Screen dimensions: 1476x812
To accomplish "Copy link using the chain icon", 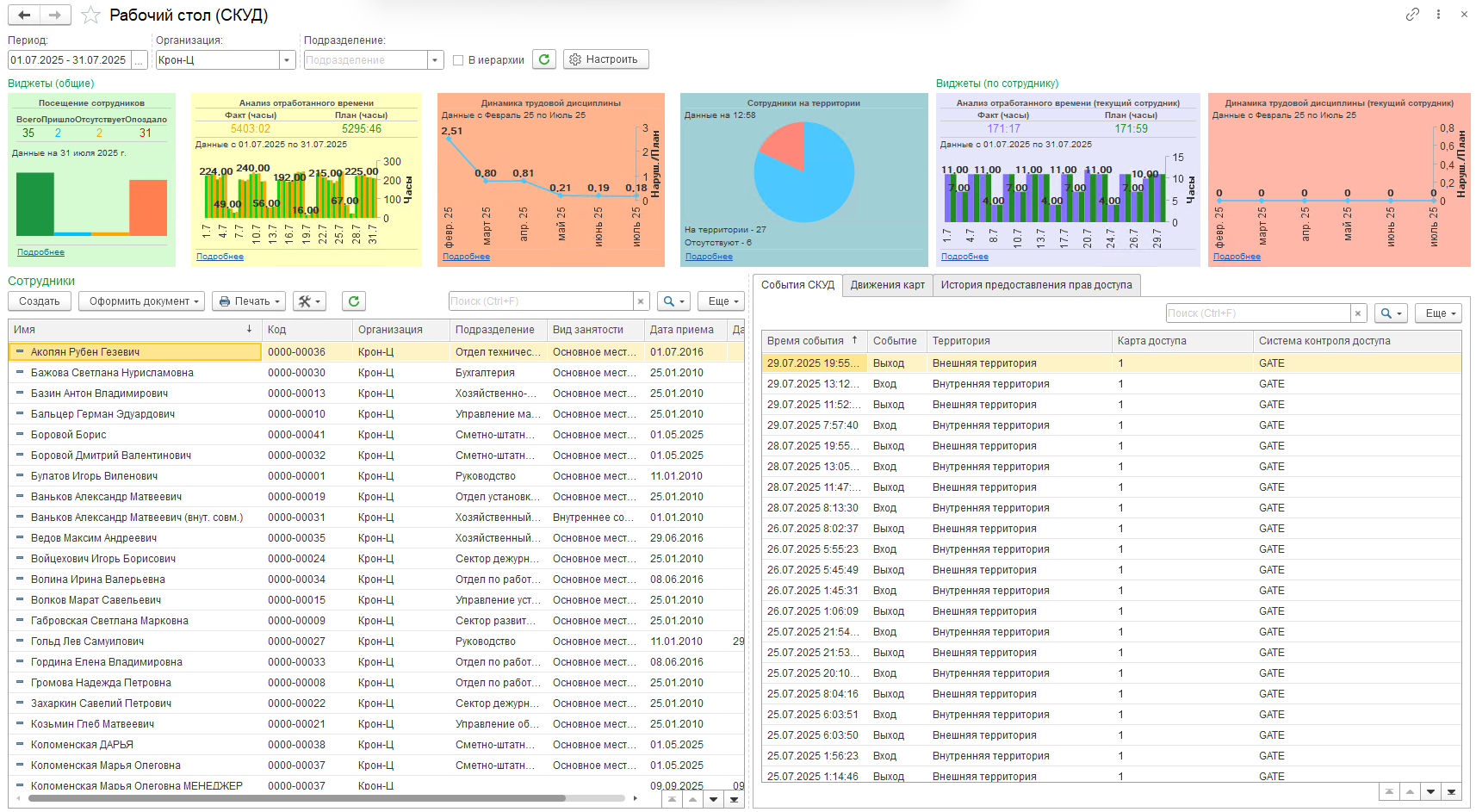I will coord(1412,15).
